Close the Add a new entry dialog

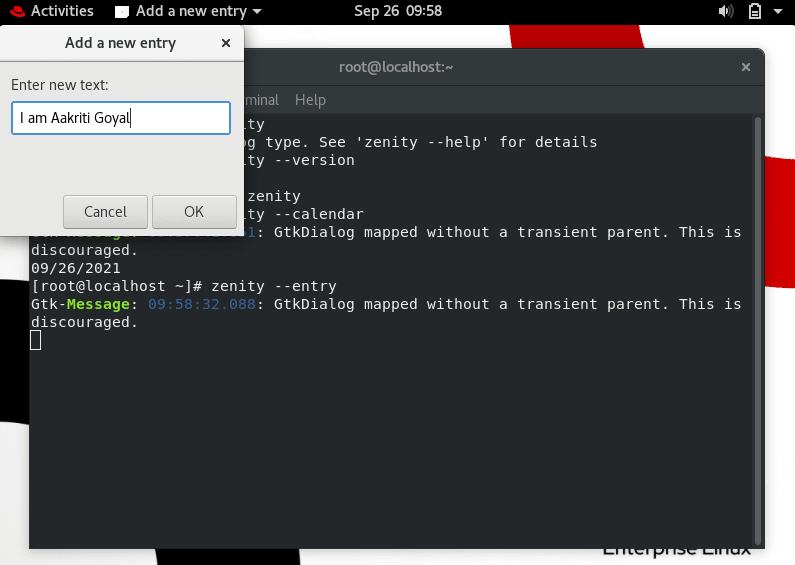click(x=226, y=43)
